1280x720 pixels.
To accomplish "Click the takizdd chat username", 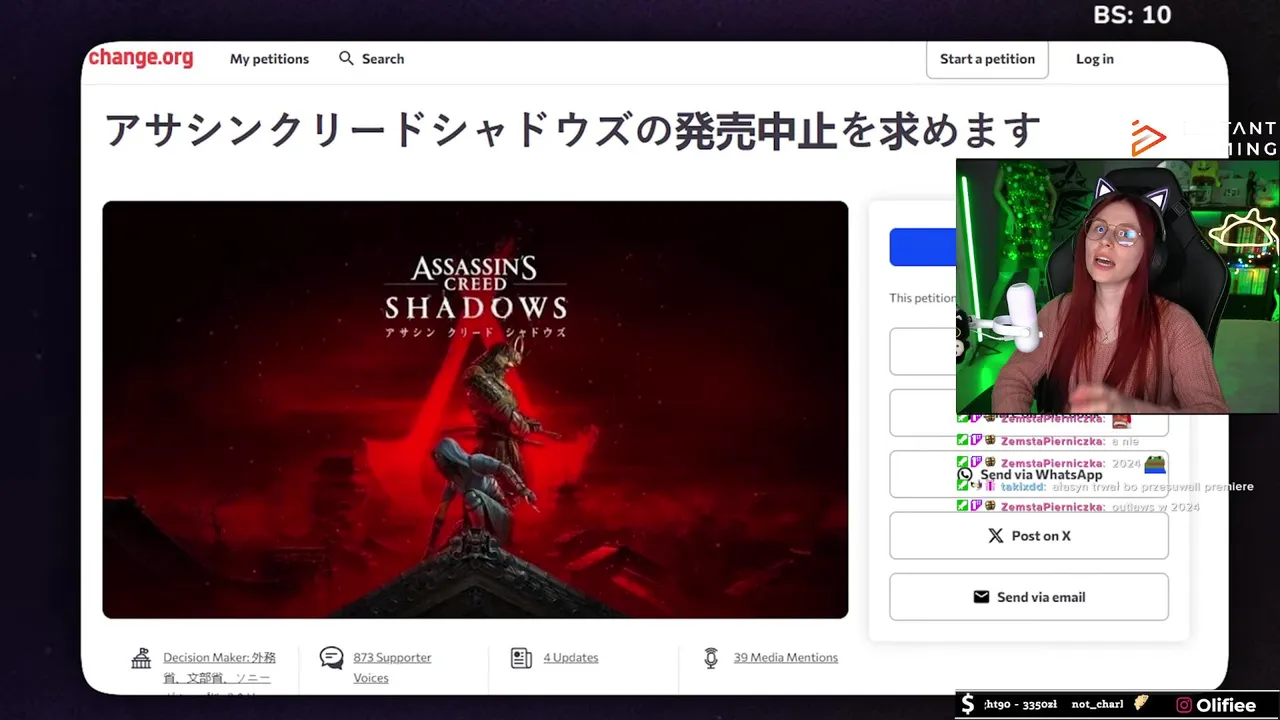I will (1023, 487).
